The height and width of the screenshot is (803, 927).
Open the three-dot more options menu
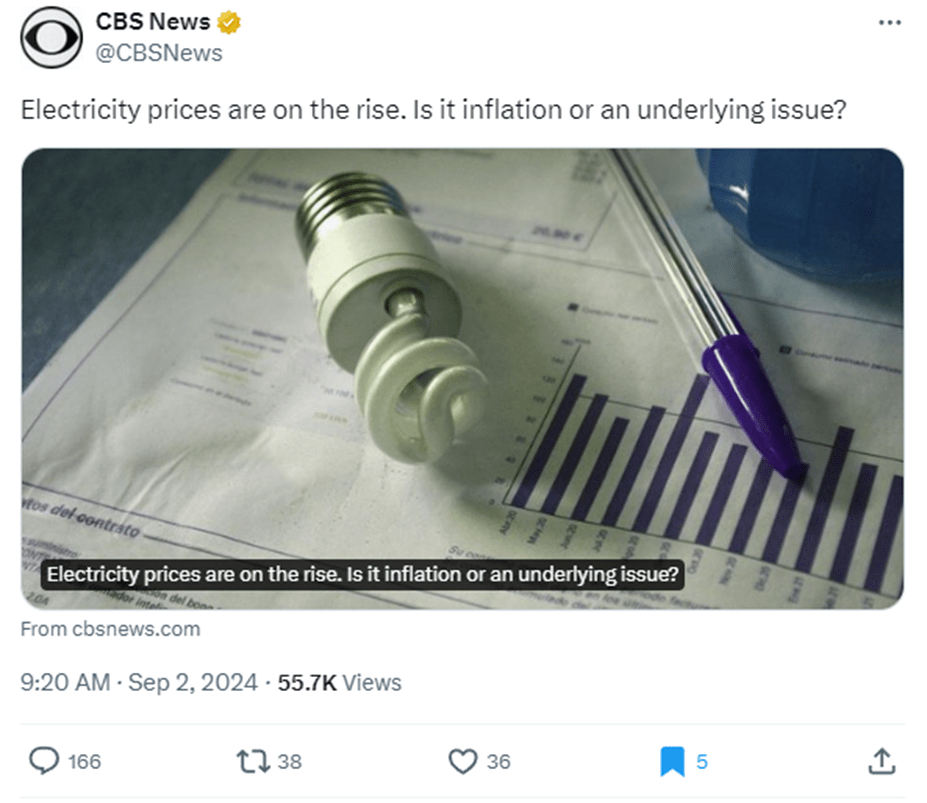tap(888, 23)
